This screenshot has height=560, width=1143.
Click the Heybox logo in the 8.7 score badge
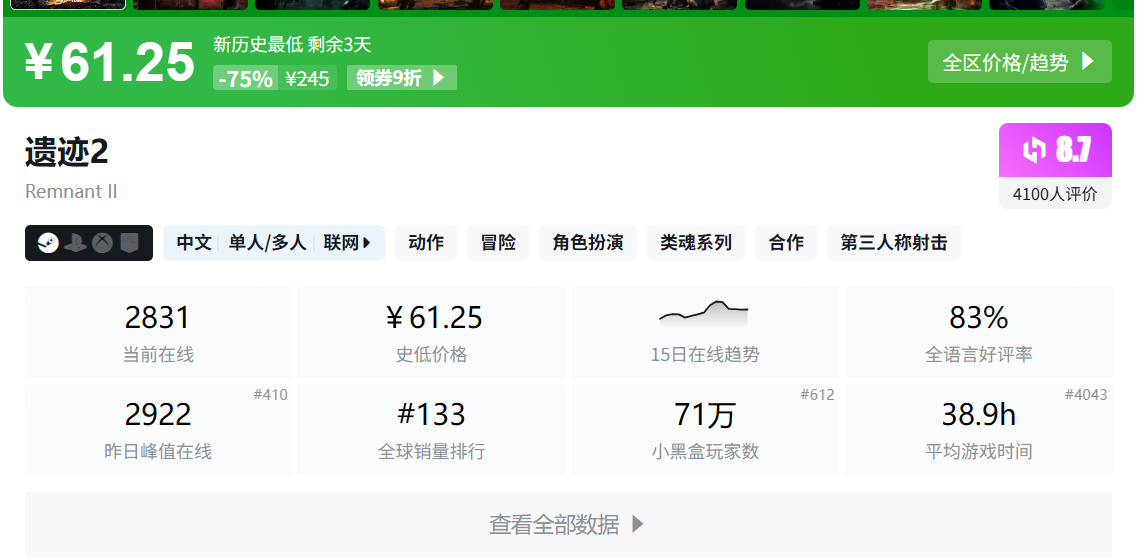coord(1034,150)
